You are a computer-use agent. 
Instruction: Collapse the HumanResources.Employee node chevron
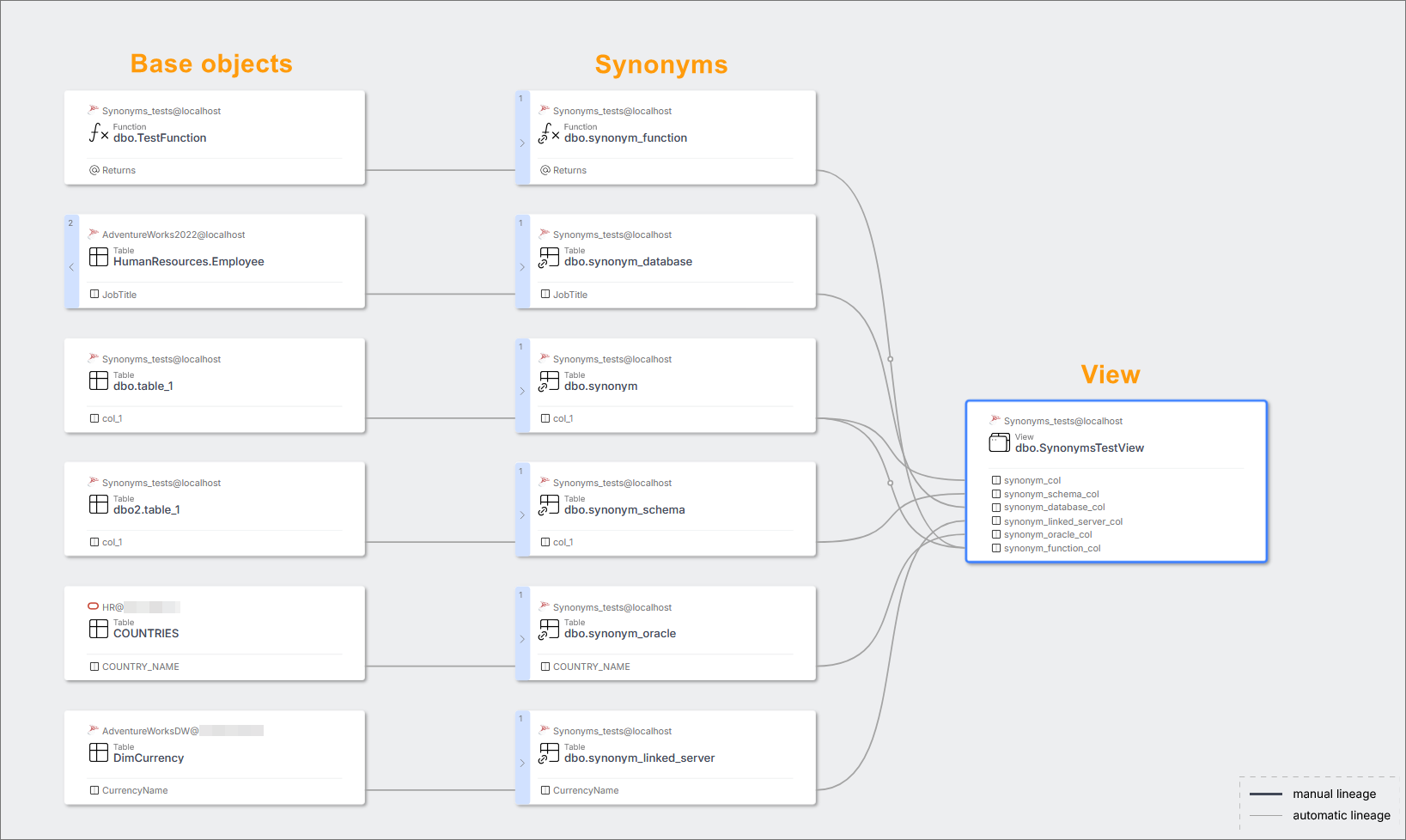[x=71, y=267]
